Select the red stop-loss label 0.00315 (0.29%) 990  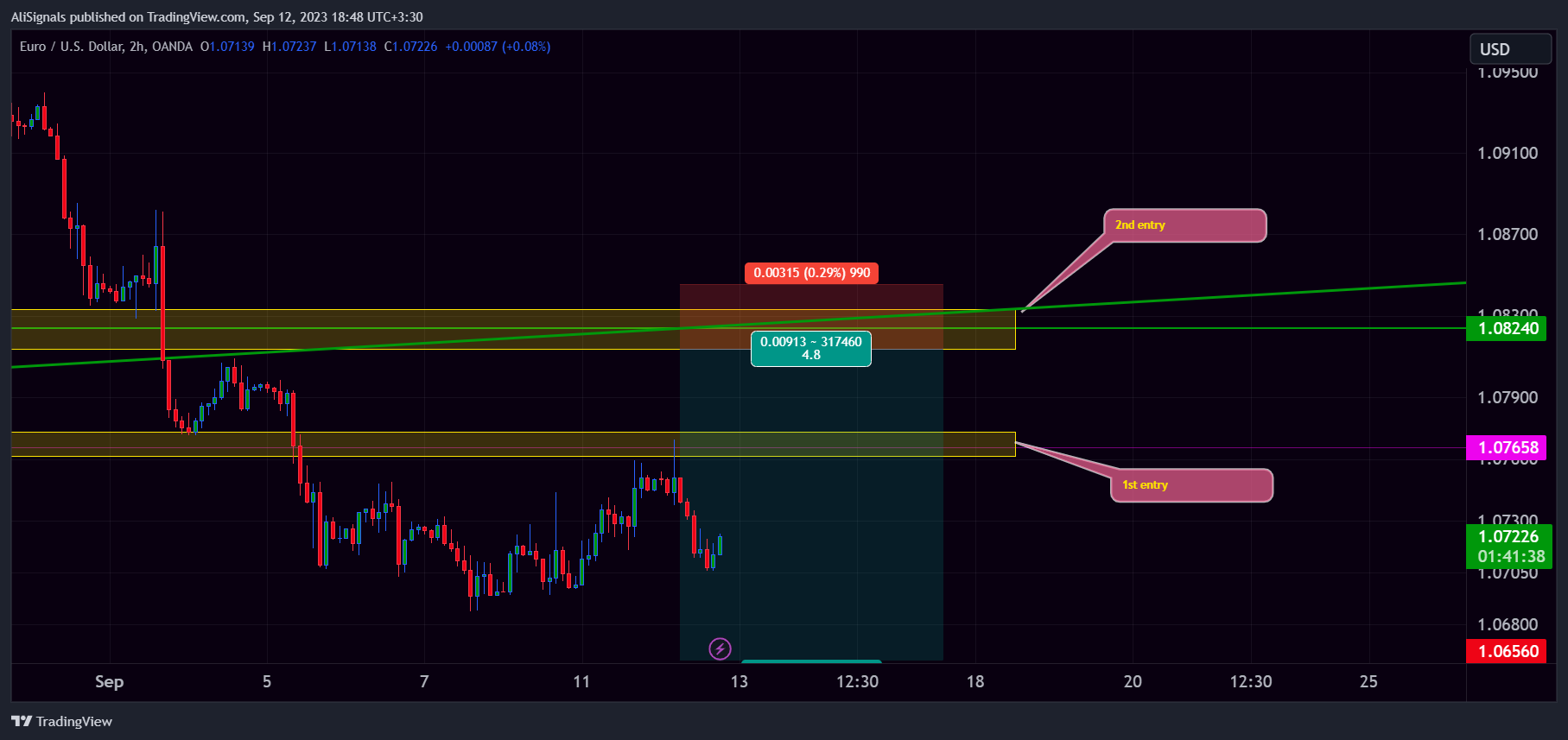pyautogui.click(x=811, y=273)
